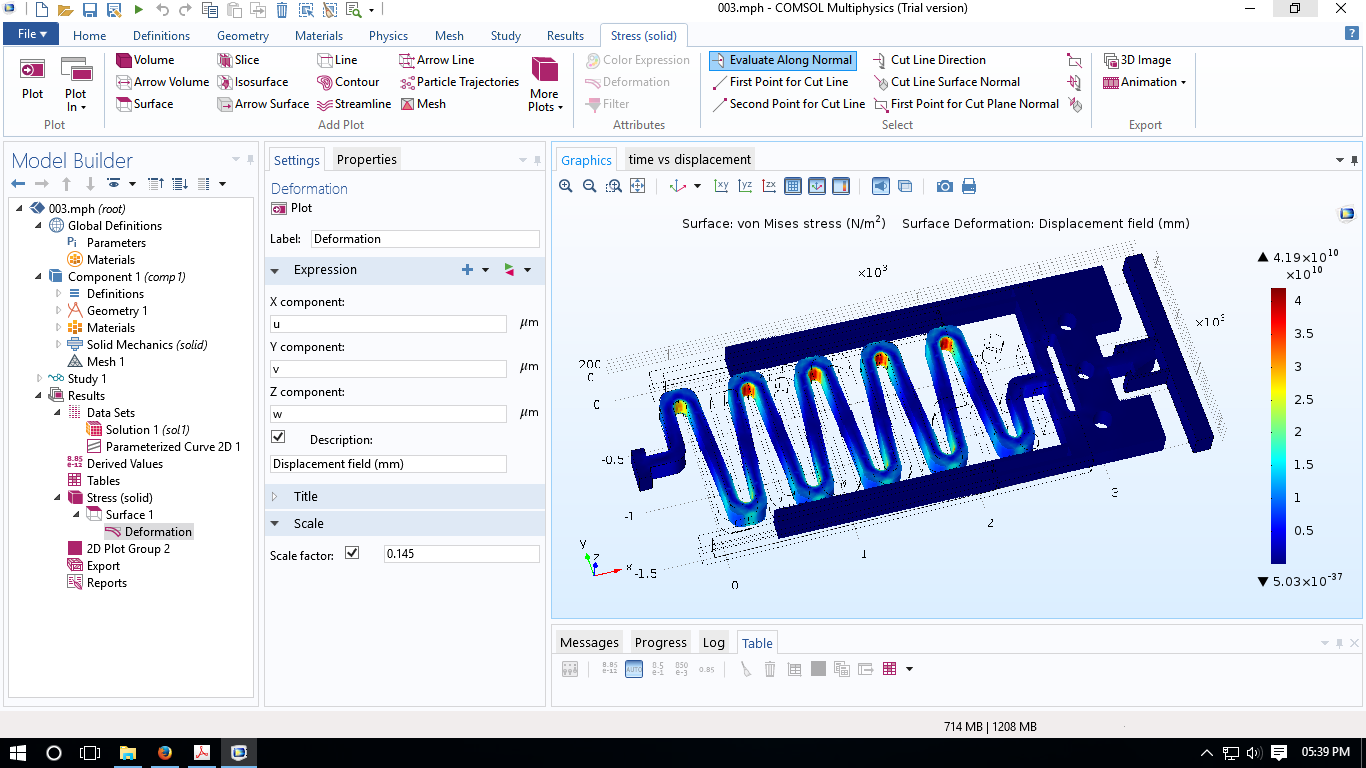Take image snapshot with camera icon
This screenshot has width=1366, height=768.
pyautogui.click(x=944, y=186)
